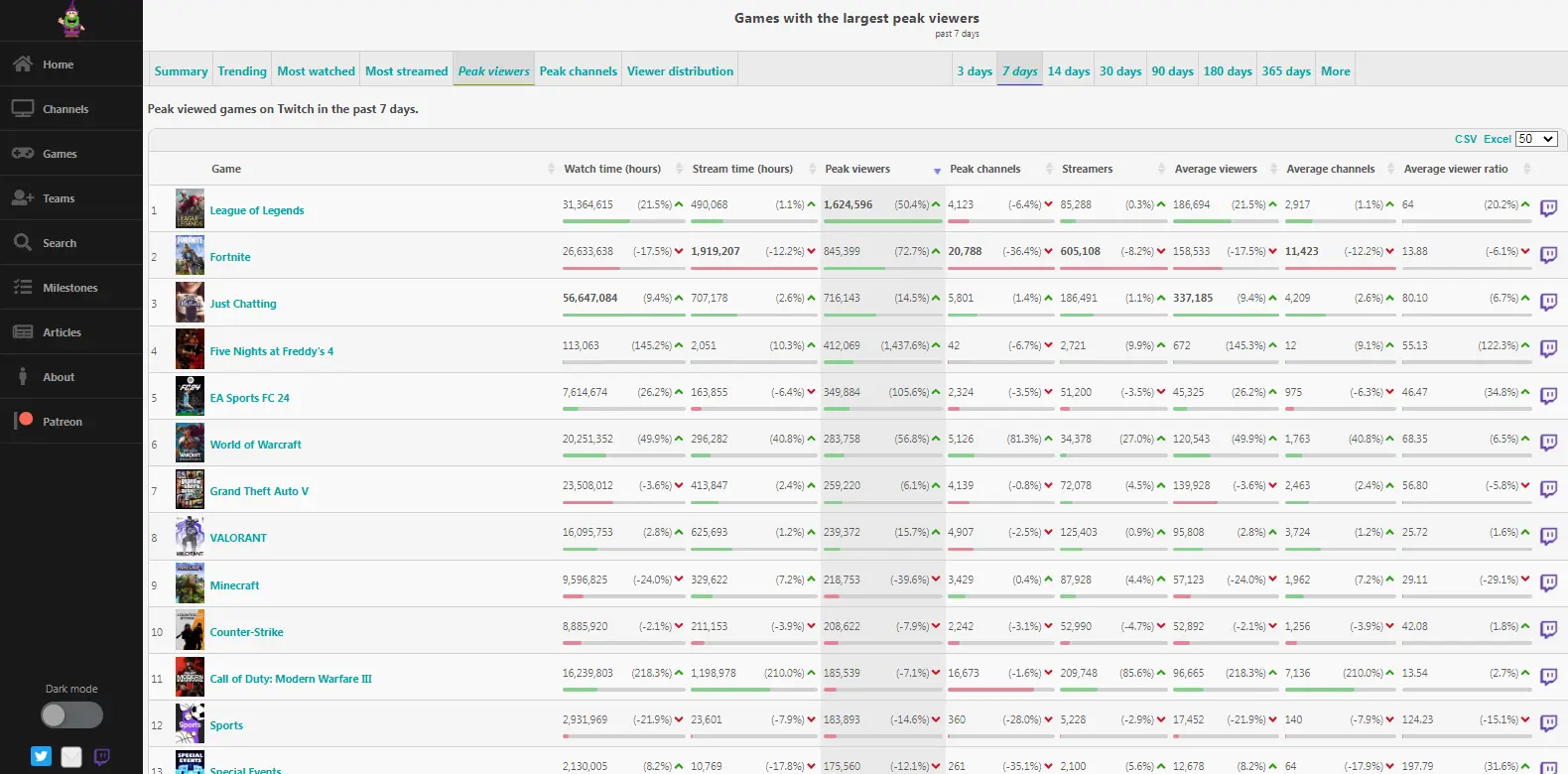The width and height of the screenshot is (1568, 774).
Task: Open Twitch link for Fortnite row
Action: pos(1548,255)
